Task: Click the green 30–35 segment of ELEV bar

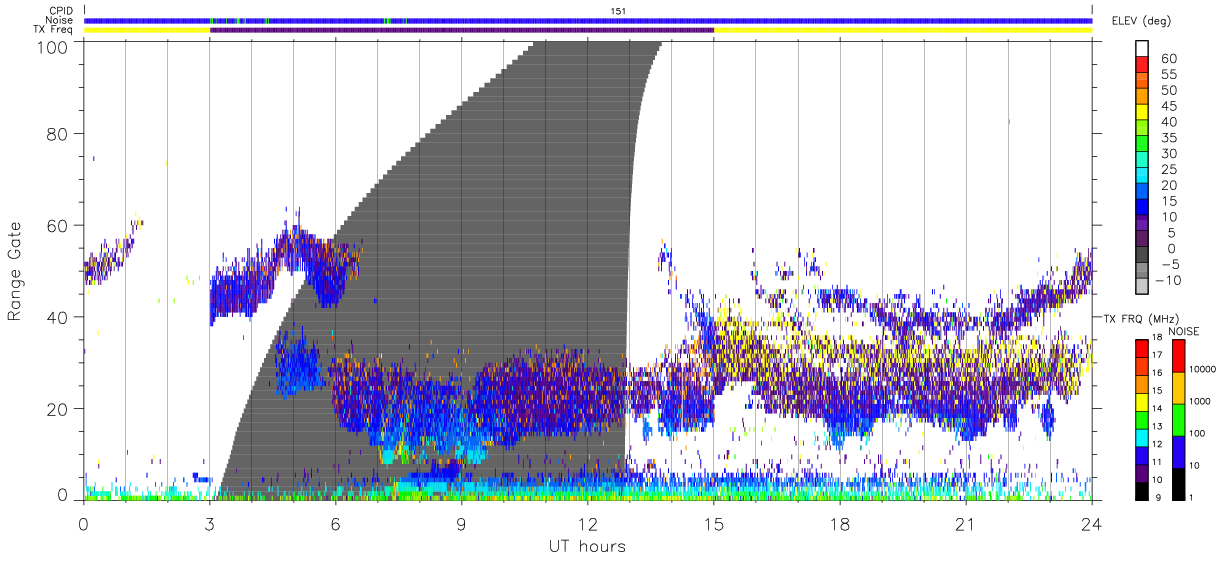Action: pos(1143,144)
